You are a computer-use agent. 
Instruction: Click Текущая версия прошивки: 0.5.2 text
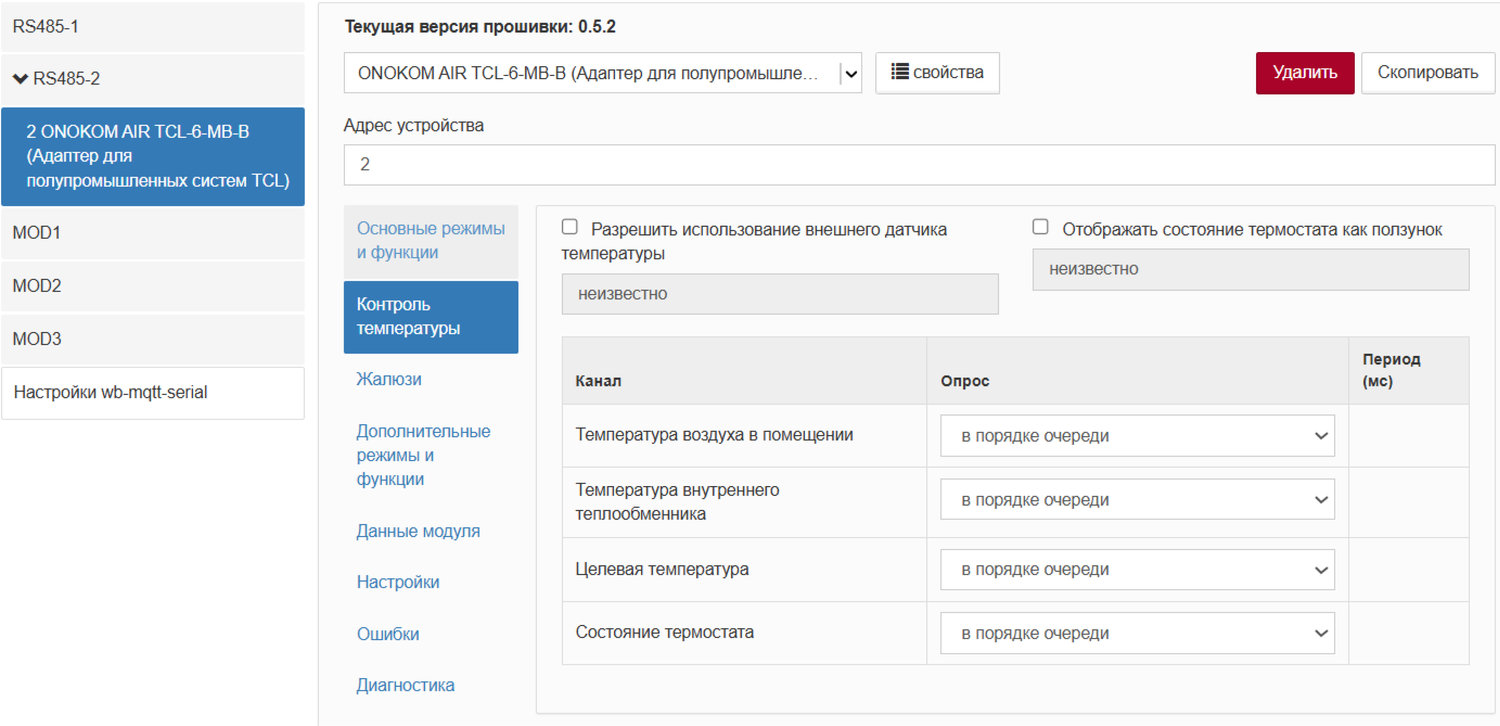(480, 27)
